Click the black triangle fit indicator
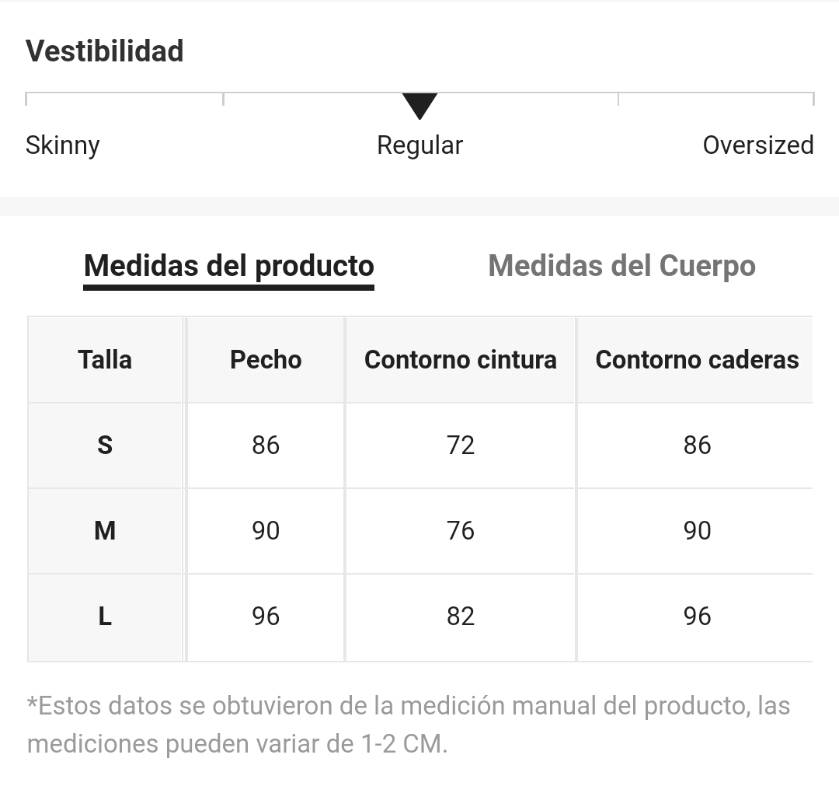This screenshot has width=839, height=800. (x=420, y=105)
